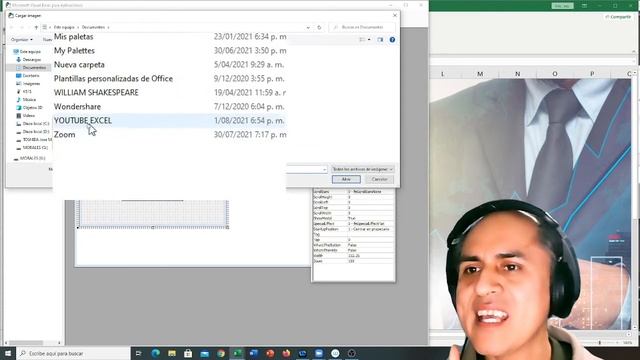Open File Explorer from the taskbar
Screen dimensions: 640x360
[x=172, y=353]
